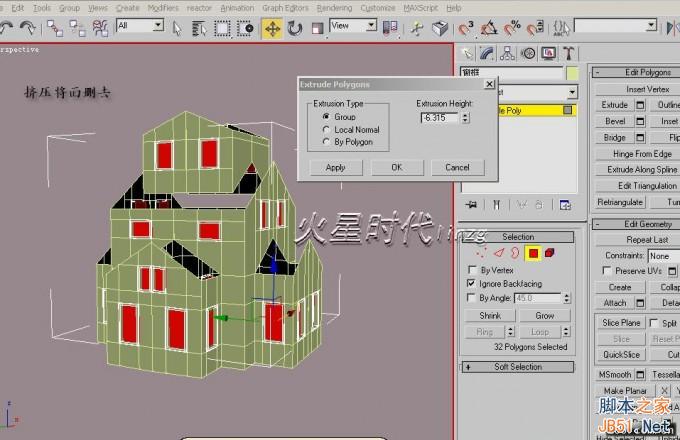Screen dimensions: 680x440
Task: Activate the Select and Rotate tool
Action: coord(295,29)
